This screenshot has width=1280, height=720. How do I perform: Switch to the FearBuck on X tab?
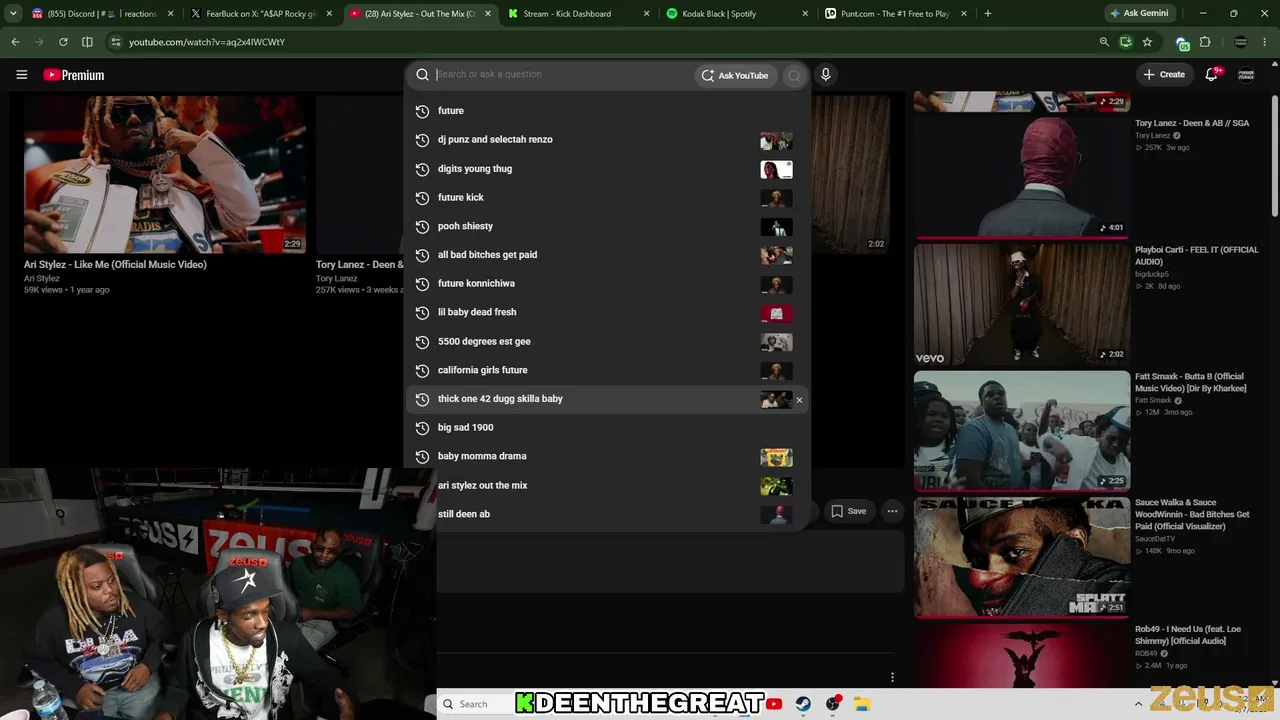260,14
